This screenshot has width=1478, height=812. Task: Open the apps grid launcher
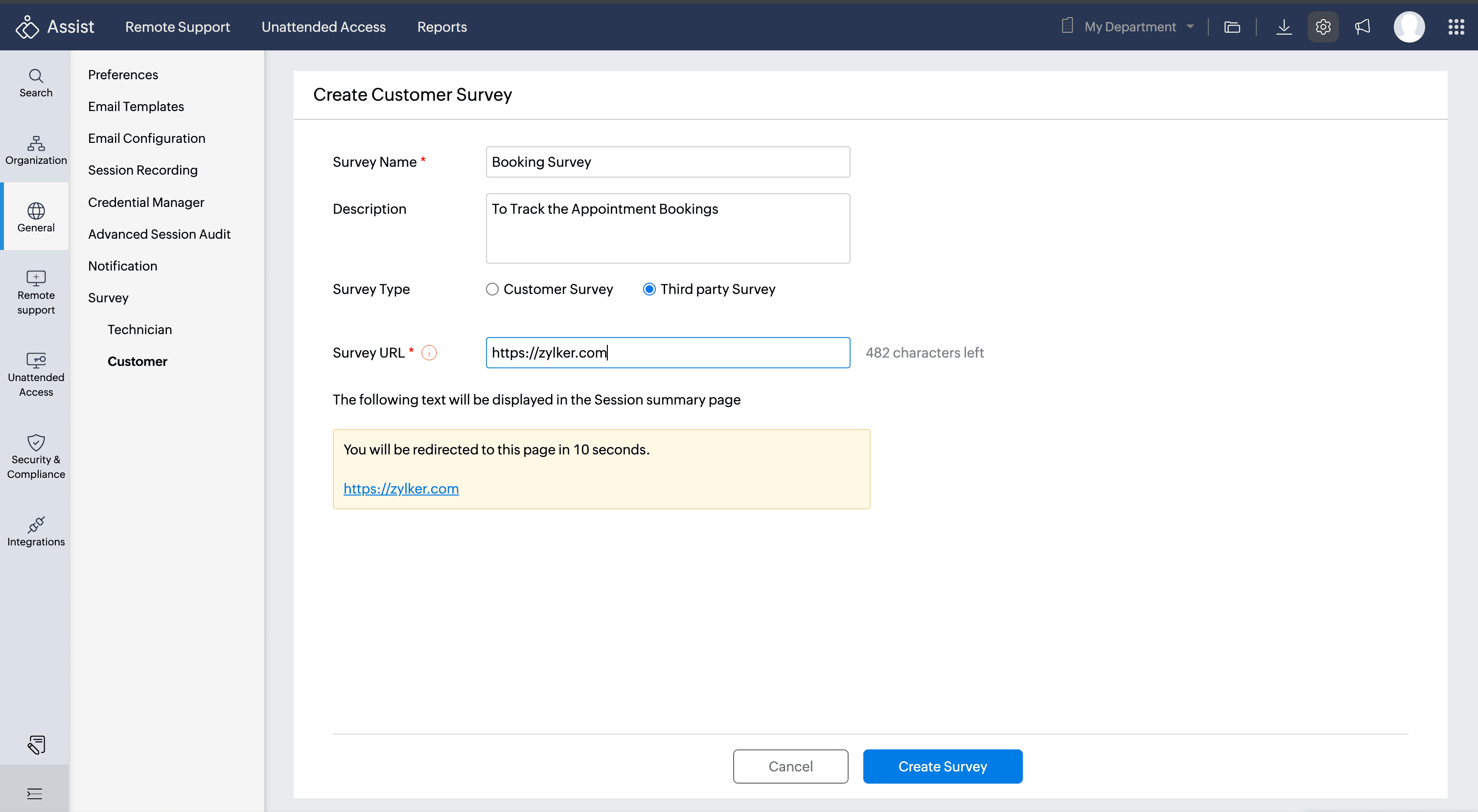click(x=1455, y=27)
